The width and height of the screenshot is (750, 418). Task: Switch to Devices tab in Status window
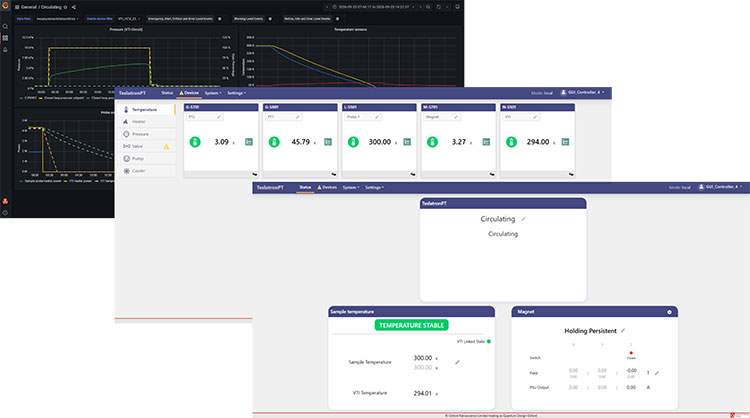(327, 187)
